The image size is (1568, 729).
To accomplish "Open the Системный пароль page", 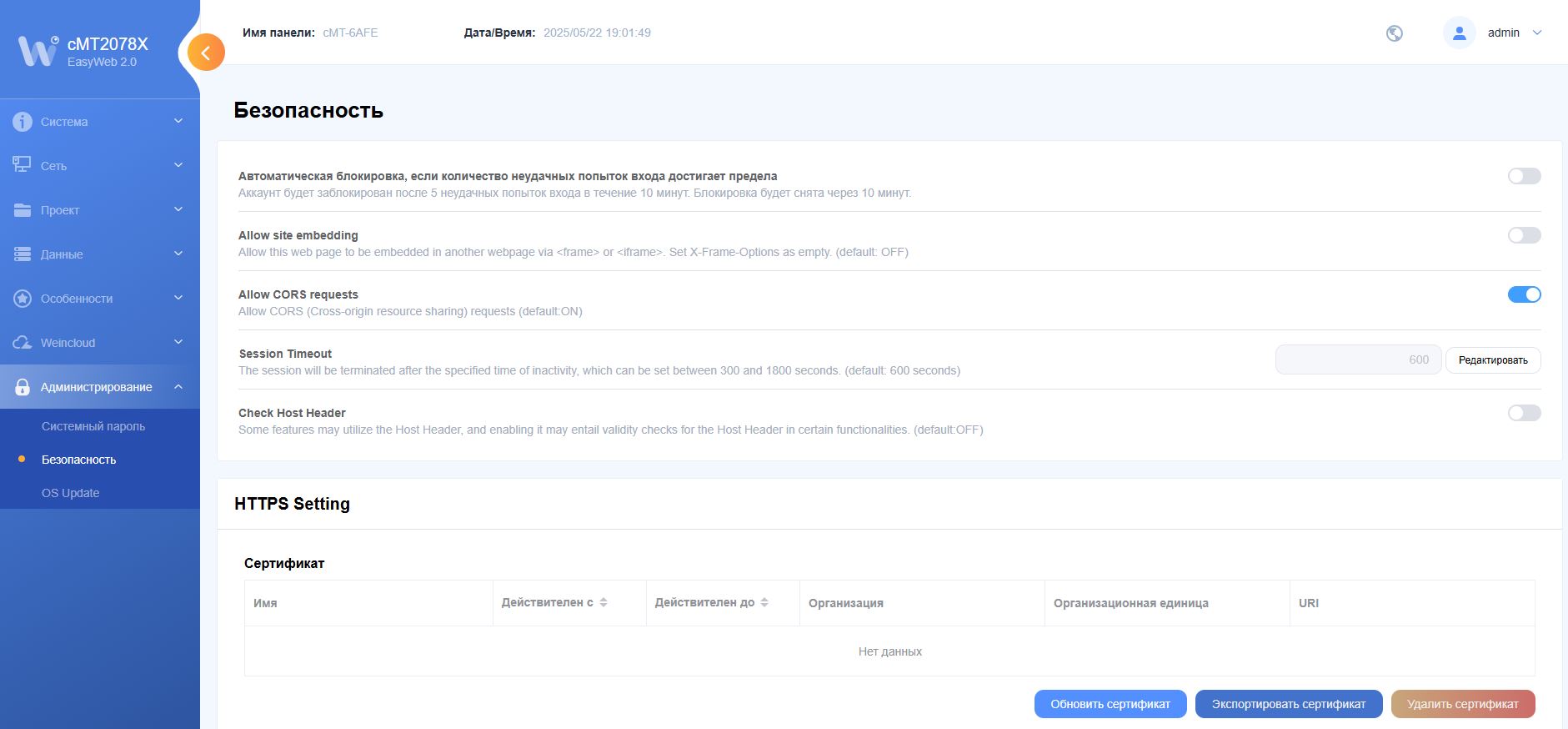I will [93, 426].
